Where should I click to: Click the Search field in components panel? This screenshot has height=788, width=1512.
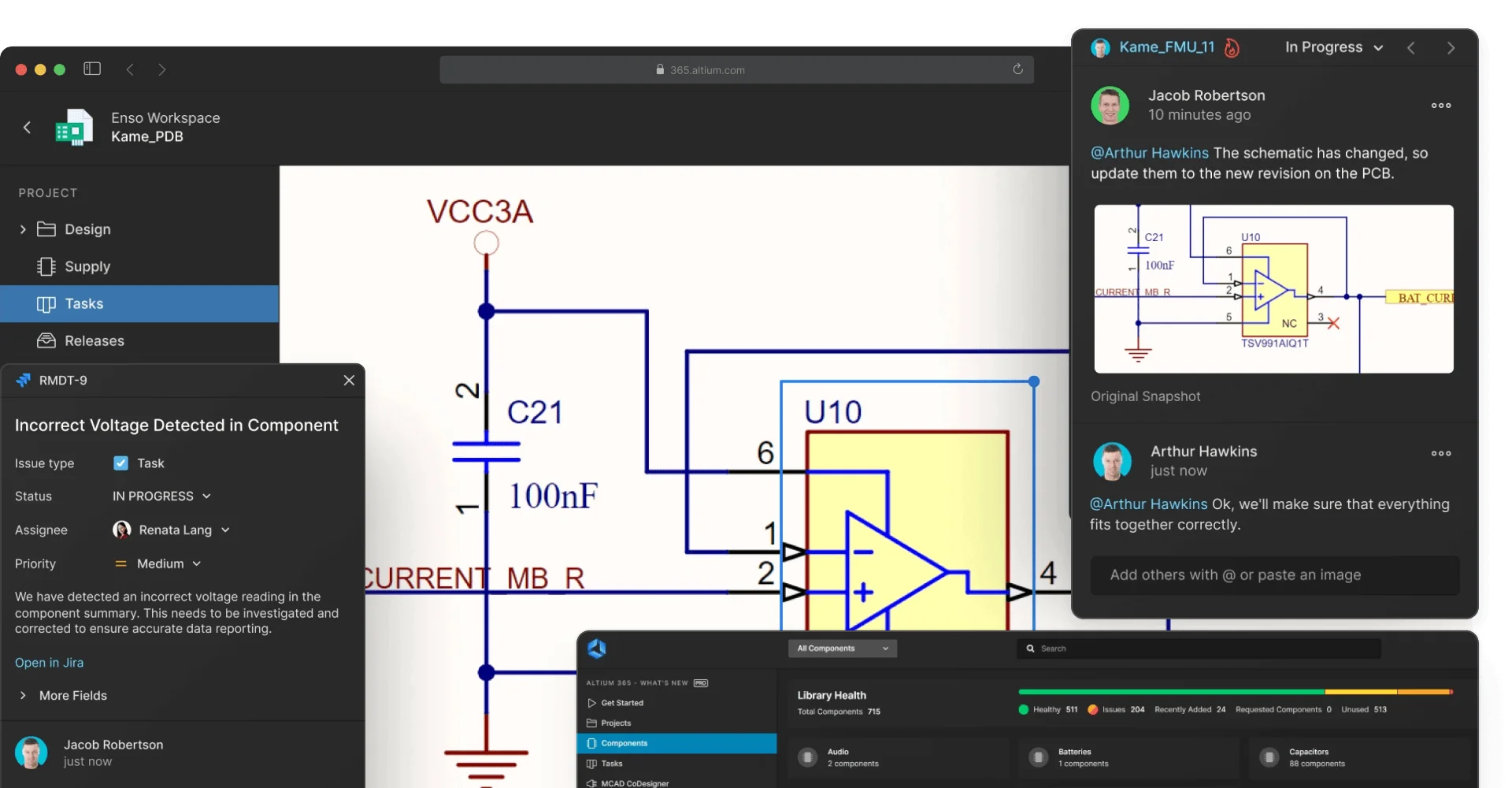point(1199,649)
